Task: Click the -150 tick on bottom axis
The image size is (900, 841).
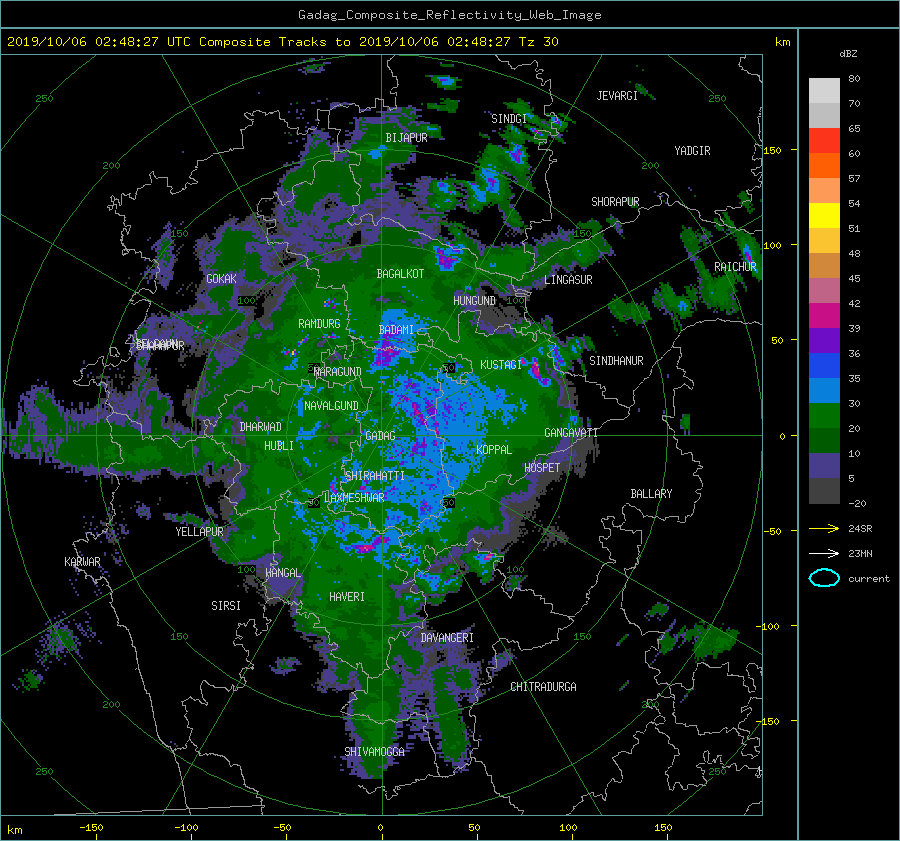Action: pyautogui.click(x=91, y=828)
